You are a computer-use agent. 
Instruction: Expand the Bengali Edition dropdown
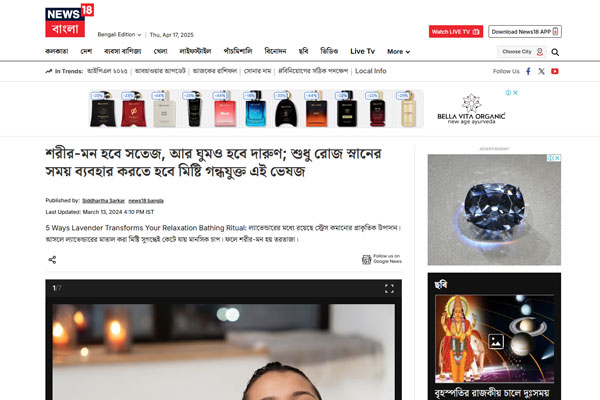[x=119, y=34]
